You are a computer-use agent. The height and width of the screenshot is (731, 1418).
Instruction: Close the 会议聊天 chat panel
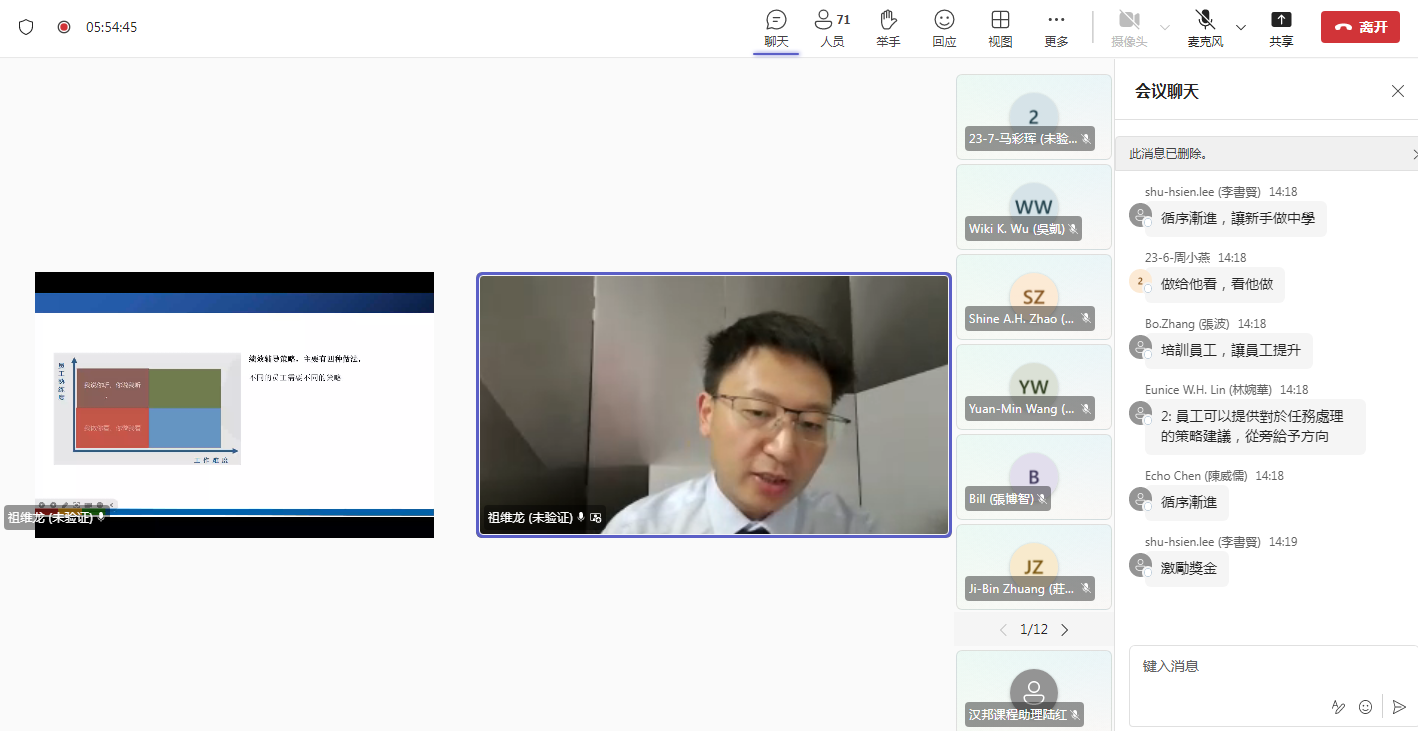1398,91
